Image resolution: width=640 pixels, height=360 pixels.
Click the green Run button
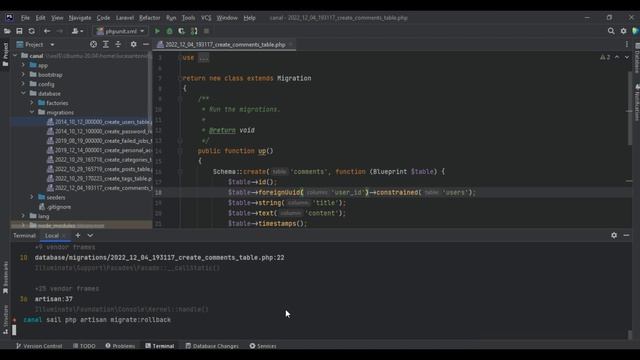[x=157, y=31]
